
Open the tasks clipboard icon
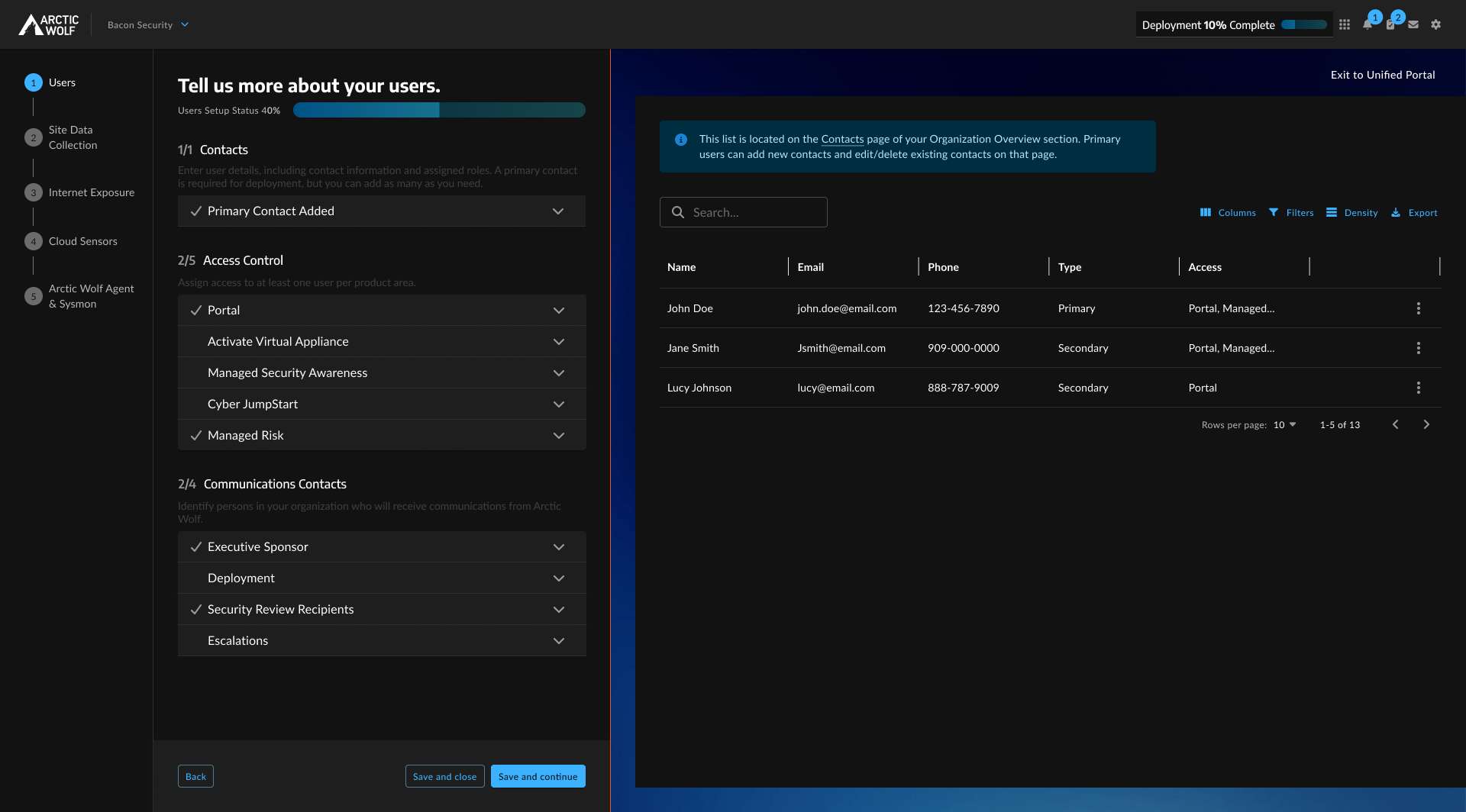click(1390, 24)
